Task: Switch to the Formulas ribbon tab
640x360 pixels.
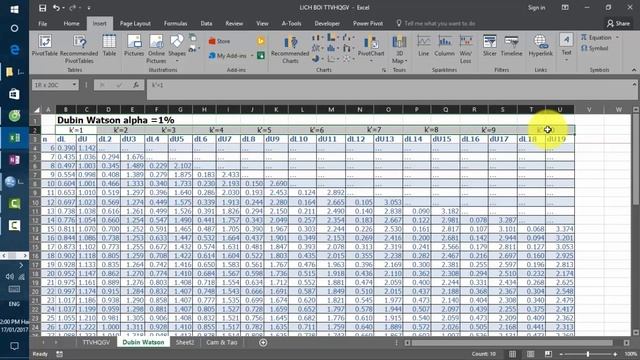Action: (176, 24)
